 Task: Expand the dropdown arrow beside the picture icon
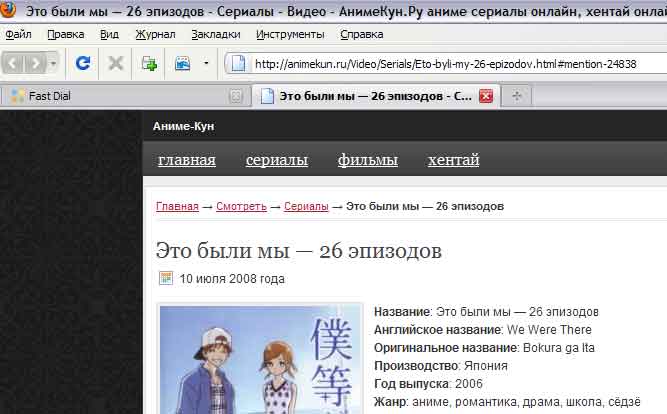point(206,63)
